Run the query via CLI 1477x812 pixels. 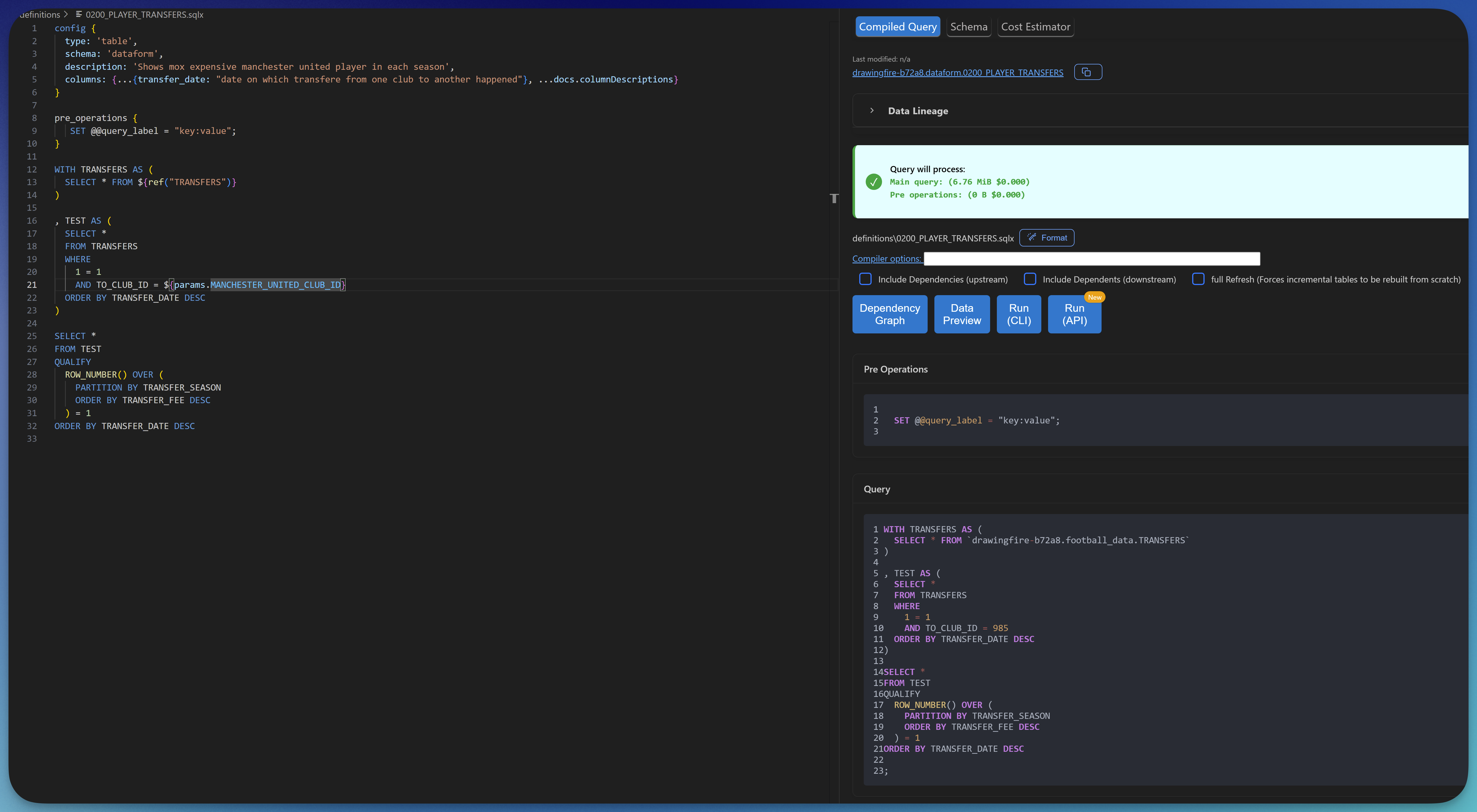(x=1018, y=314)
